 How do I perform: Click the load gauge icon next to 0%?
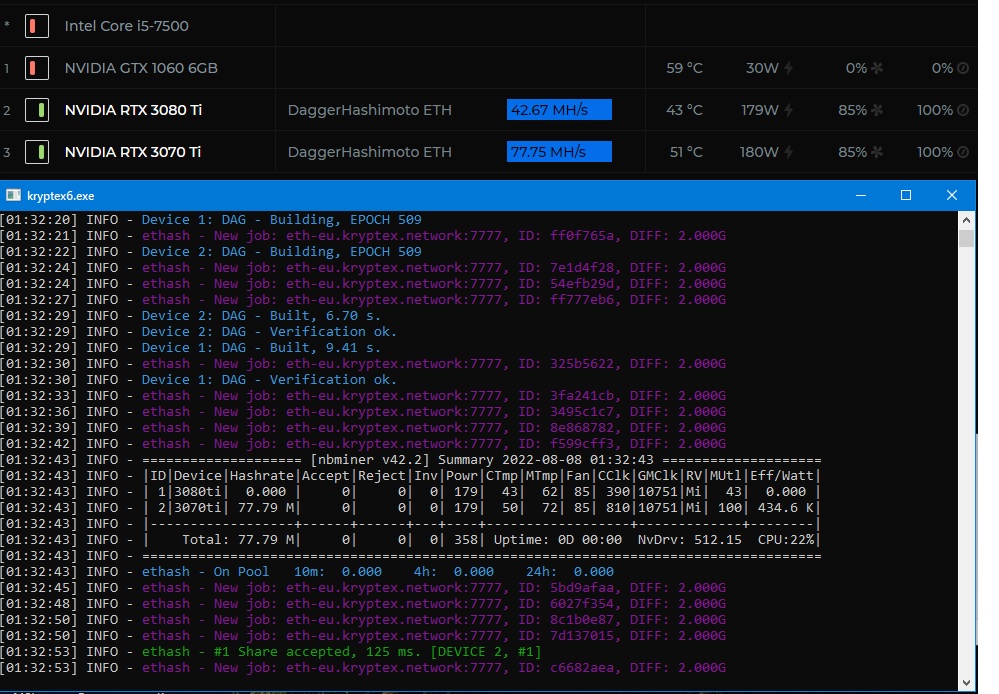coord(963,68)
